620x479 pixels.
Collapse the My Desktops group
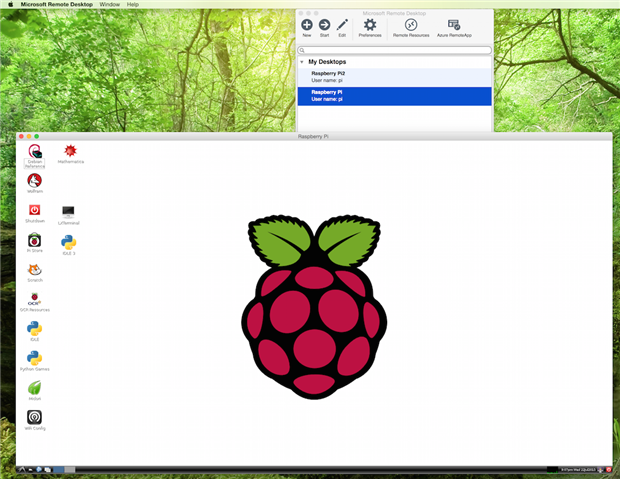(302, 62)
